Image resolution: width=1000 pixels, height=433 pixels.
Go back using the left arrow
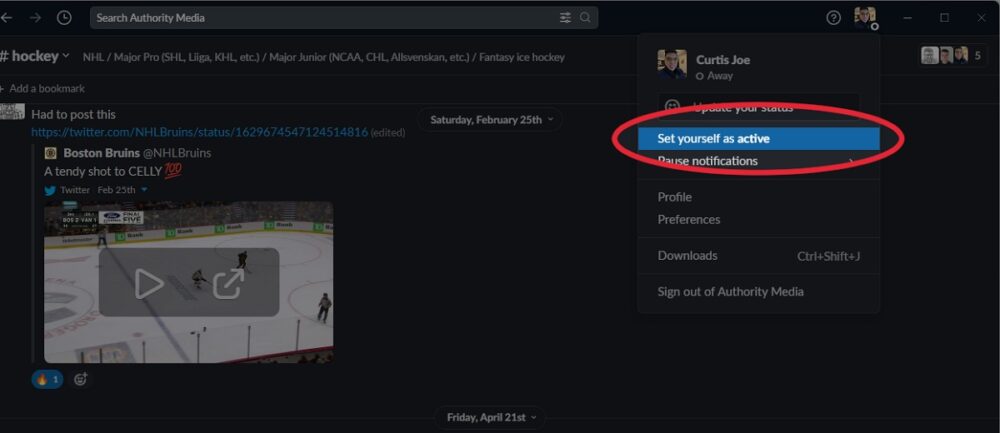point(7,18)
